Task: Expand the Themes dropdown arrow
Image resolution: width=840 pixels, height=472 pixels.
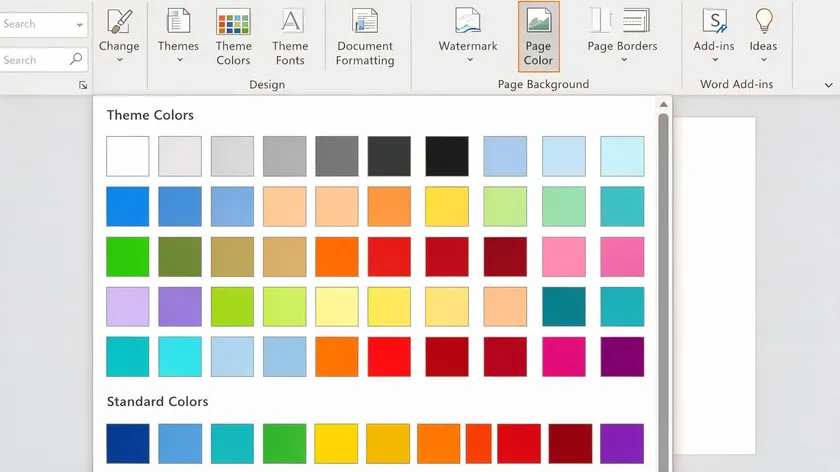Action: (180, 60)
